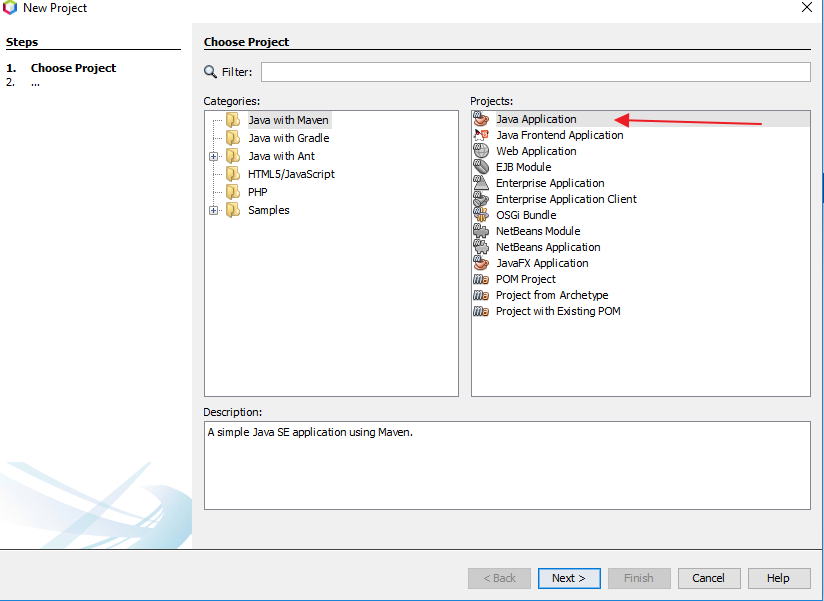Screen dimensions: 824x601
Task: Click the Description text area
Action: [x=507, y=465]
